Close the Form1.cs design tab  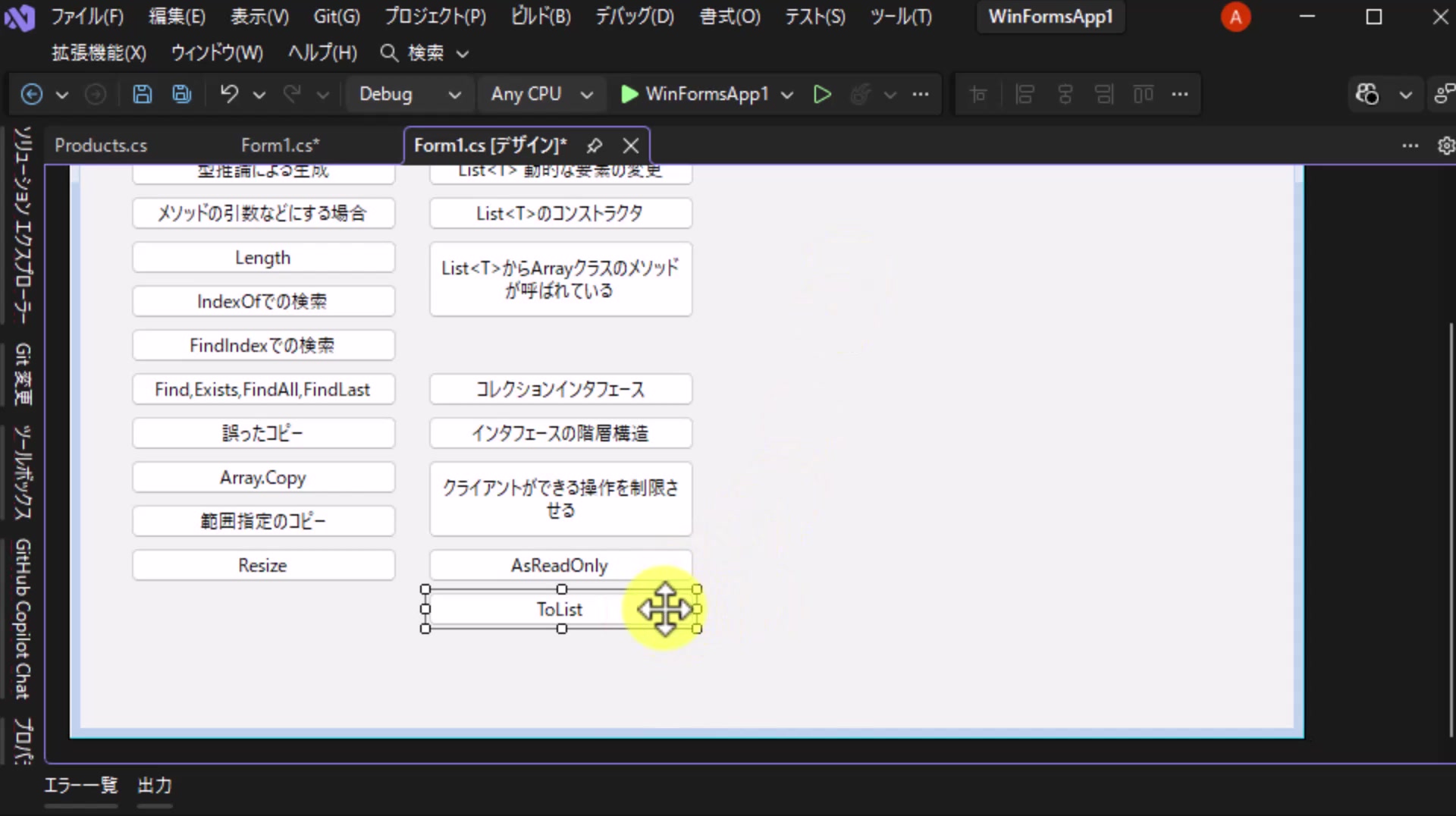point(631,146)
